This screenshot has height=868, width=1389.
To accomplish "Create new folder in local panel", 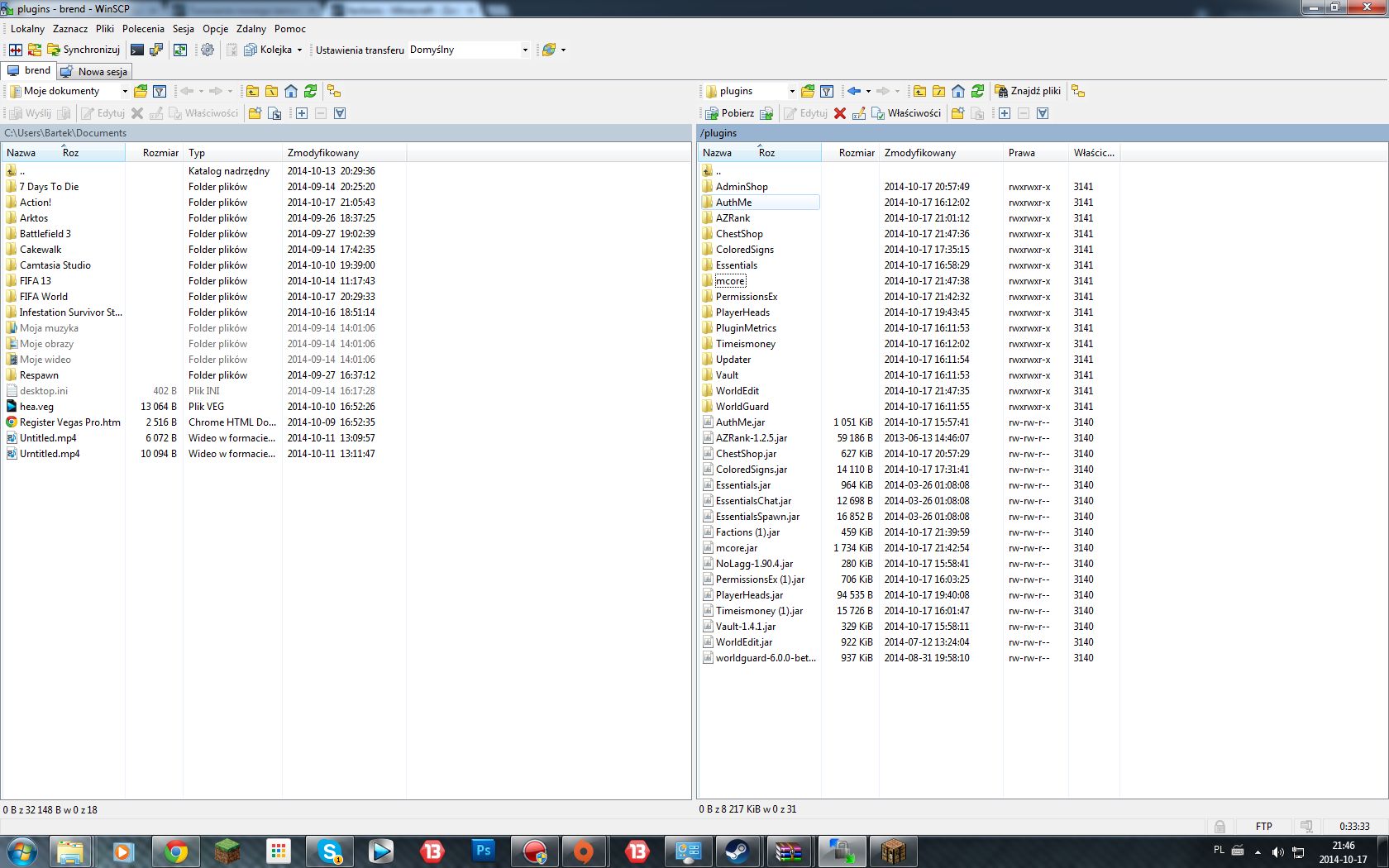I will (255, 113).
